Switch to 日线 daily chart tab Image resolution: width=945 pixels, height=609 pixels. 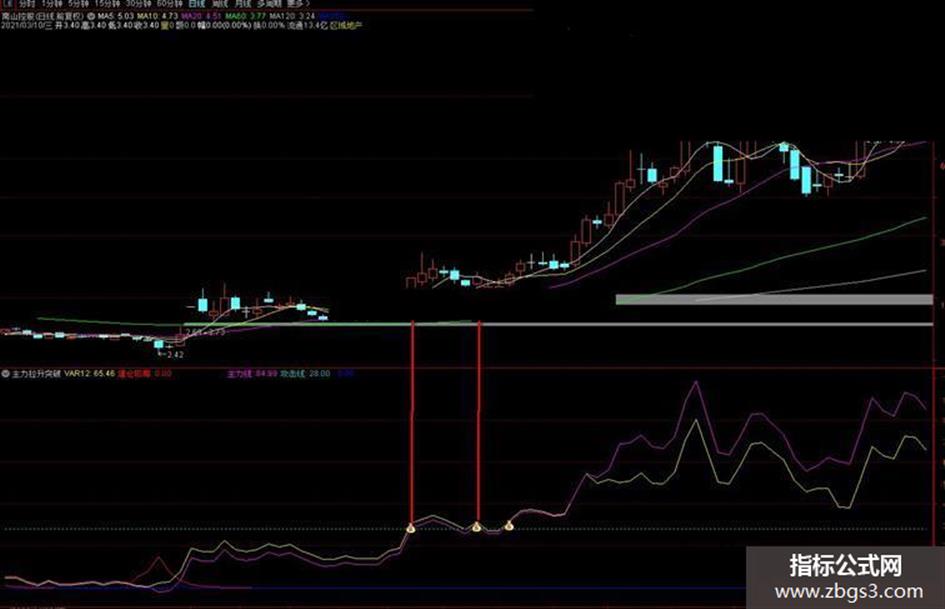pos(197,4)
